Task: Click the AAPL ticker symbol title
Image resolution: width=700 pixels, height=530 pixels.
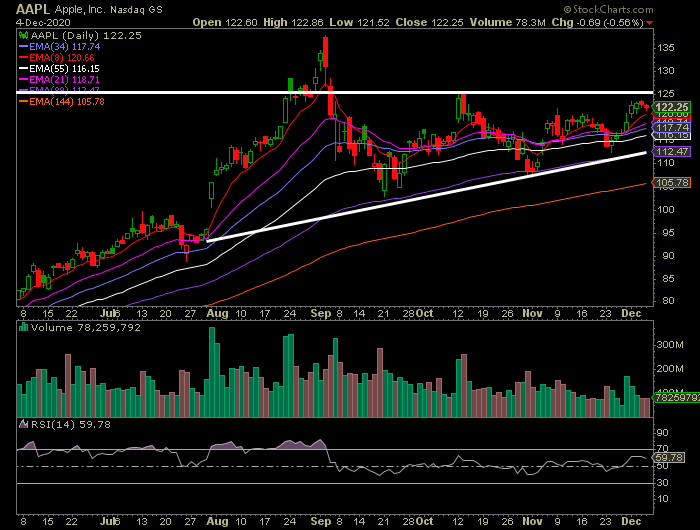Action: (x=33, y=9)
